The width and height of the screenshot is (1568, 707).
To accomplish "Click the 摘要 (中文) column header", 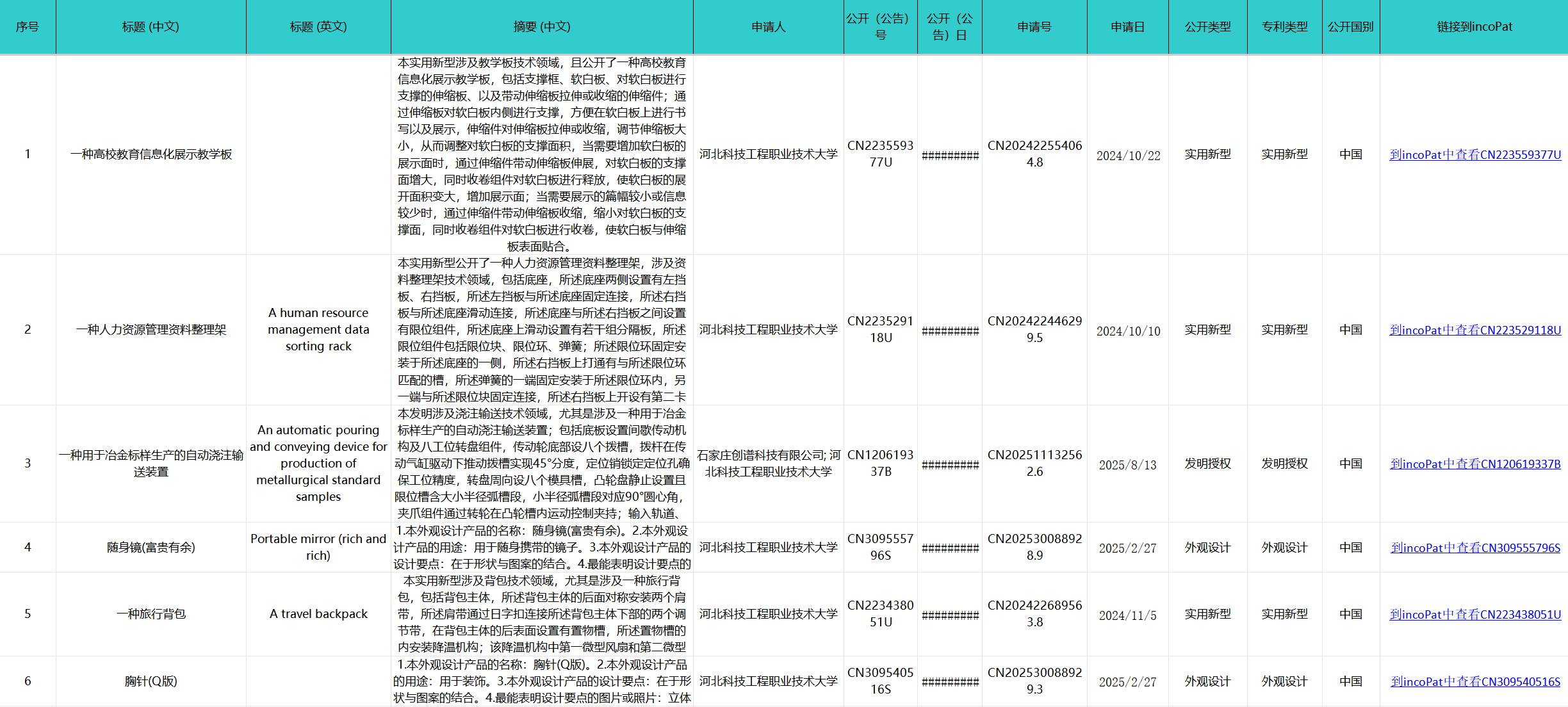I will (x=541, y=27).
